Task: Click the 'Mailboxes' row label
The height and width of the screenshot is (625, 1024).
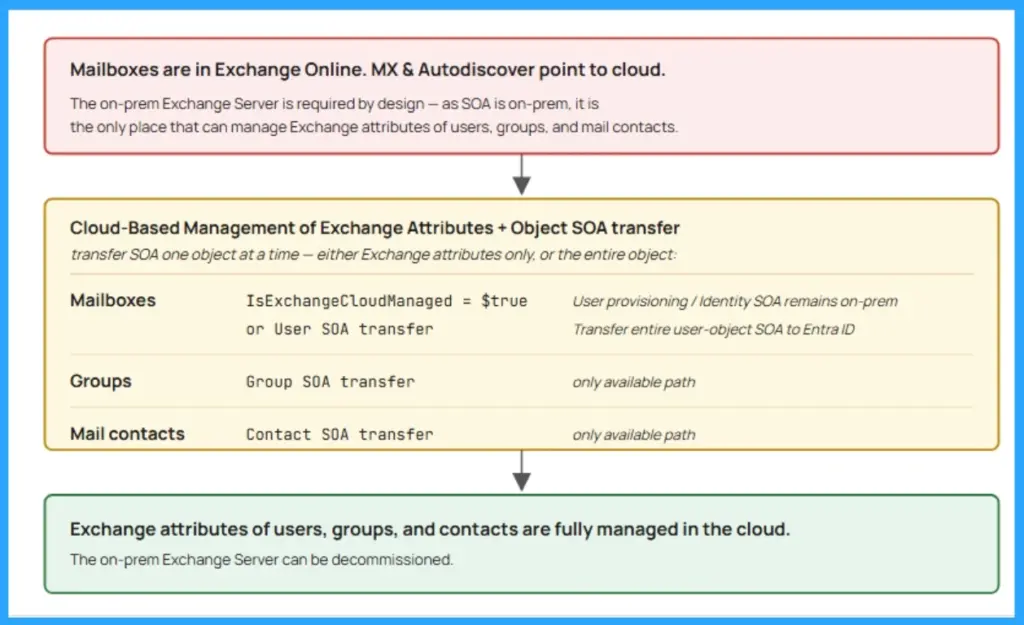Action: pyautogui.click(x=112, y=300)
